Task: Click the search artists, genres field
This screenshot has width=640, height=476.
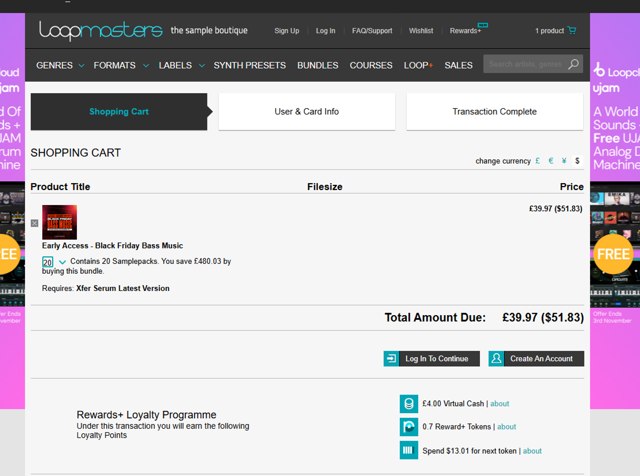Action: click(x=527, y=64)
